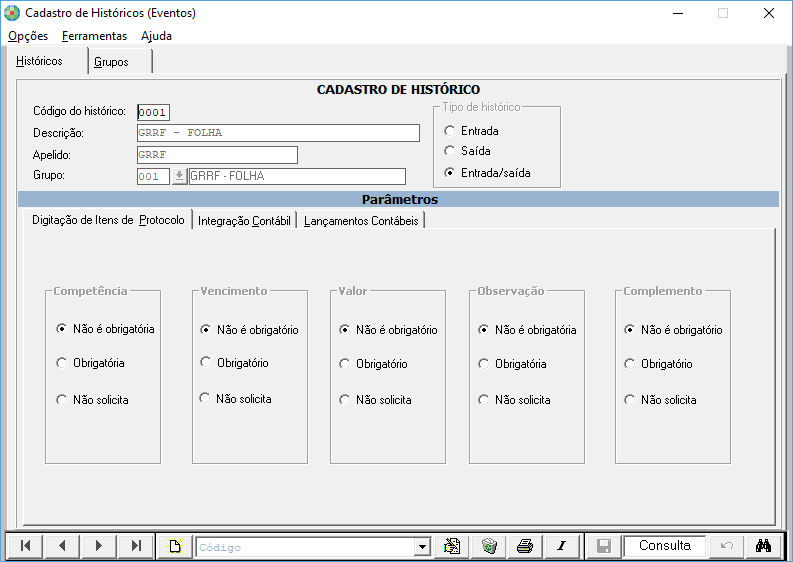Expand the Código search dropdown
Screen dimensions: 793x562
pyautogui.click(x=422, y=546)
